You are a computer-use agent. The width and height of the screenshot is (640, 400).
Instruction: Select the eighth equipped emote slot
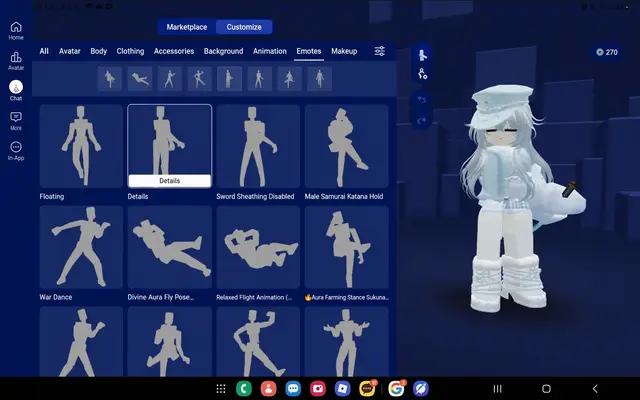[x=320, y=79]
